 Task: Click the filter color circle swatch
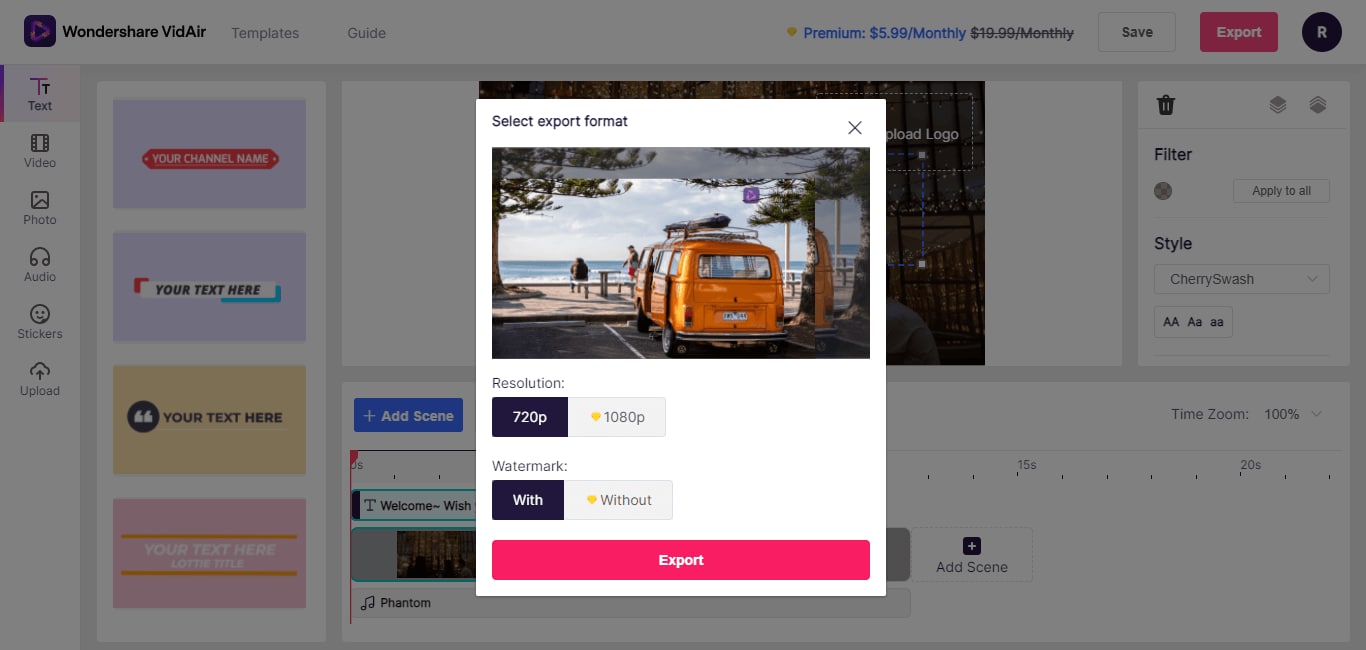pos(1163,191)
